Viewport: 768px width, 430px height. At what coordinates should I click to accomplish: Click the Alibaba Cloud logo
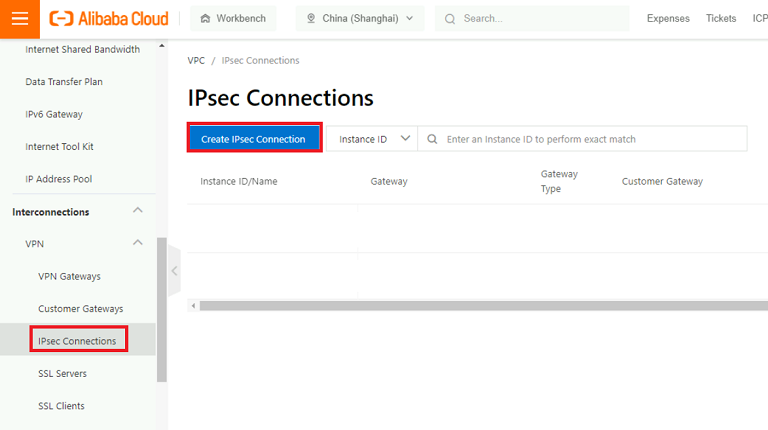pyautogui.click(x=109, y=18)
